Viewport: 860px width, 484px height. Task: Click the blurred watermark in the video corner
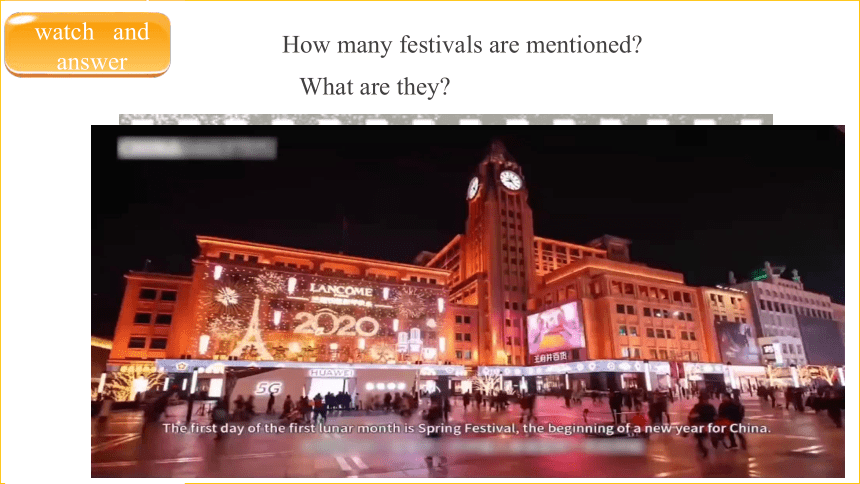point(197,148)
